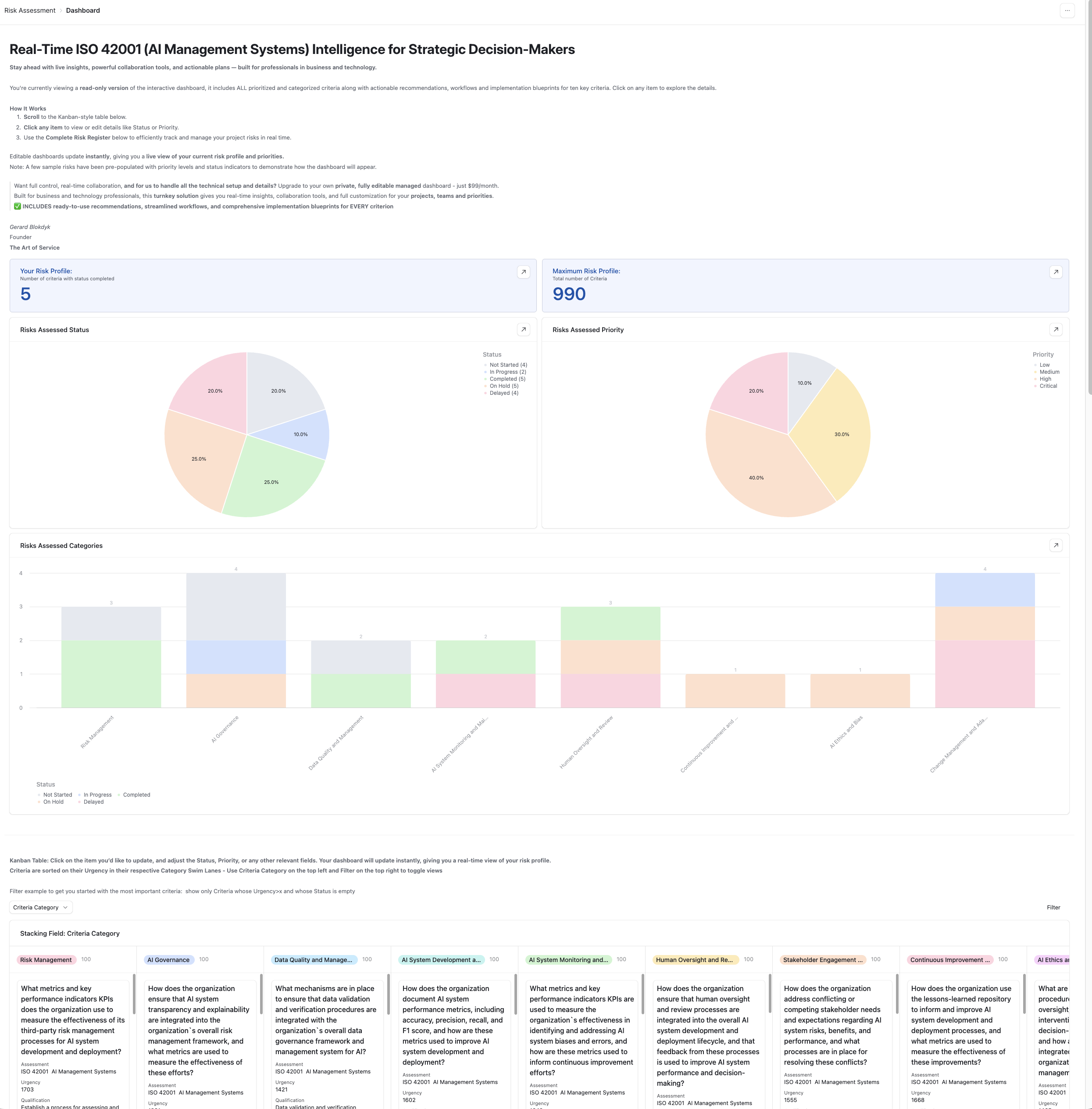
Task: Open the three-dot options menu
Action: (x=1067, y=11)
